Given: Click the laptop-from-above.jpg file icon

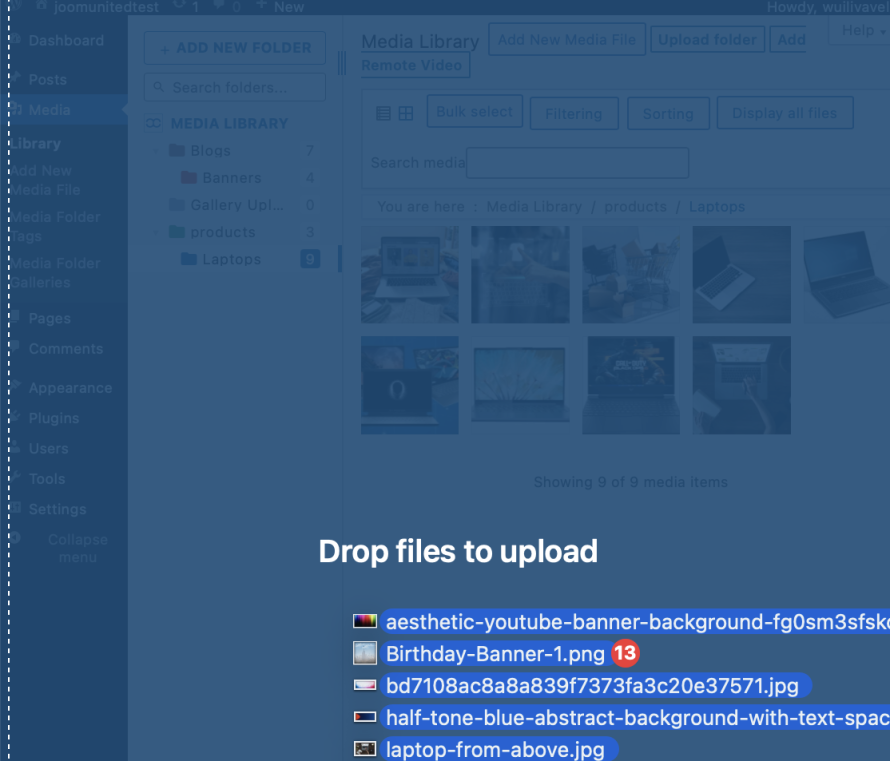Looking at the screenshot, I should click(x=365, y=749).
